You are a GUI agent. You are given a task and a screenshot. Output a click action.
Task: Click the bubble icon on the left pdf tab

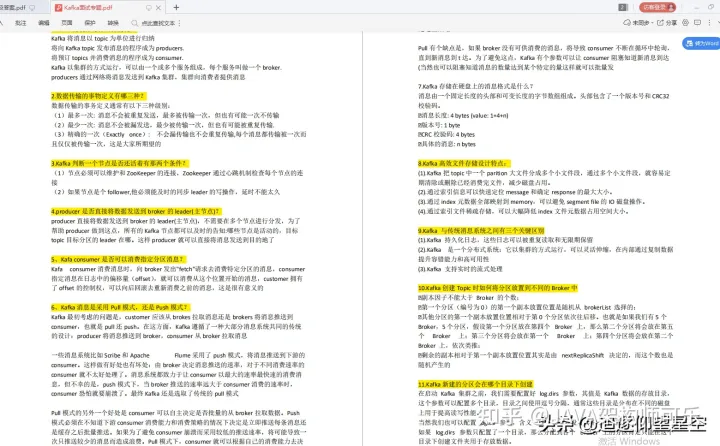point(32,8)
